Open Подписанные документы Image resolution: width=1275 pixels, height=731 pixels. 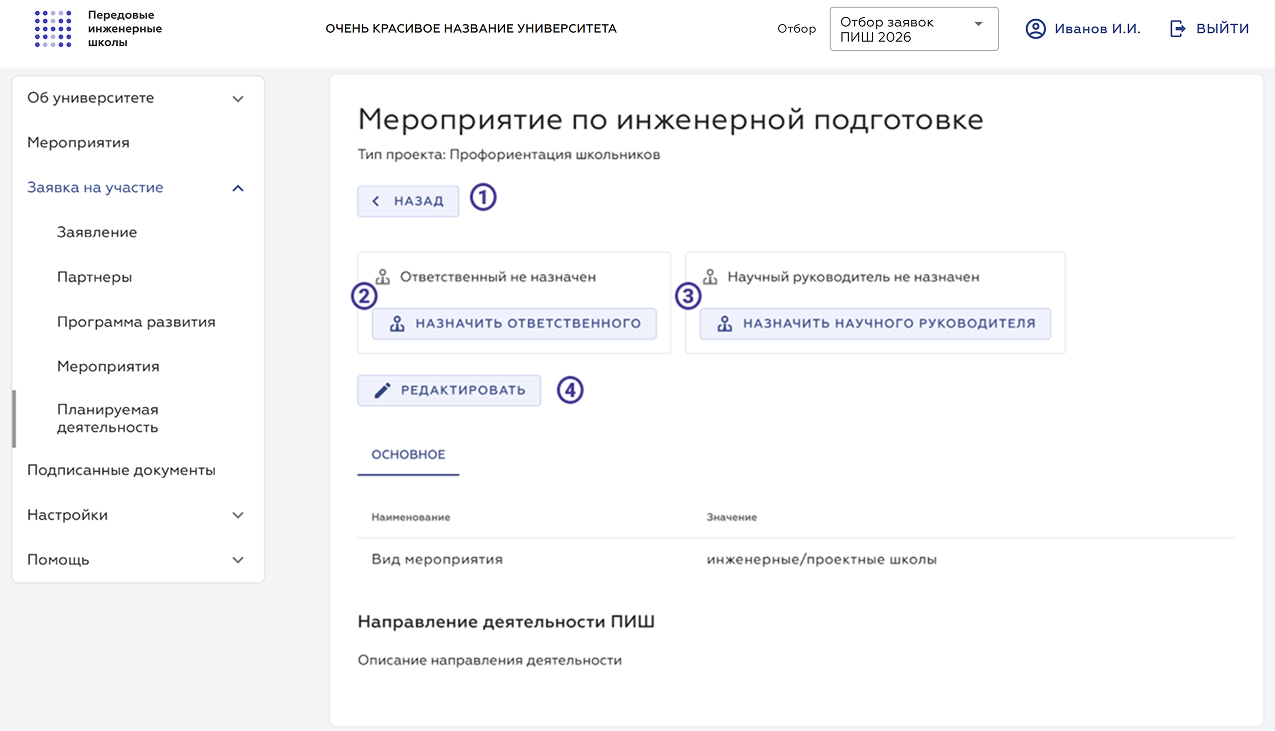[121, 470]
